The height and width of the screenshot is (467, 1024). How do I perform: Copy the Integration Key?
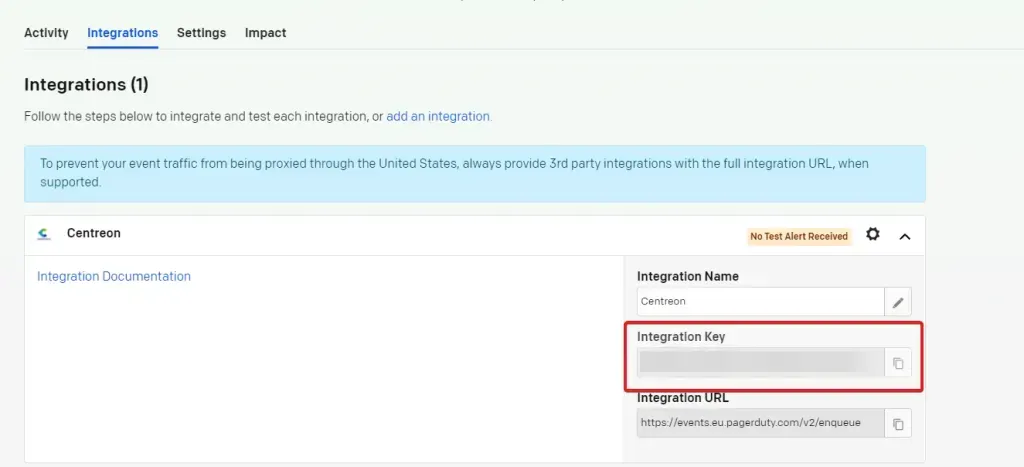click(x=898, y=363)
